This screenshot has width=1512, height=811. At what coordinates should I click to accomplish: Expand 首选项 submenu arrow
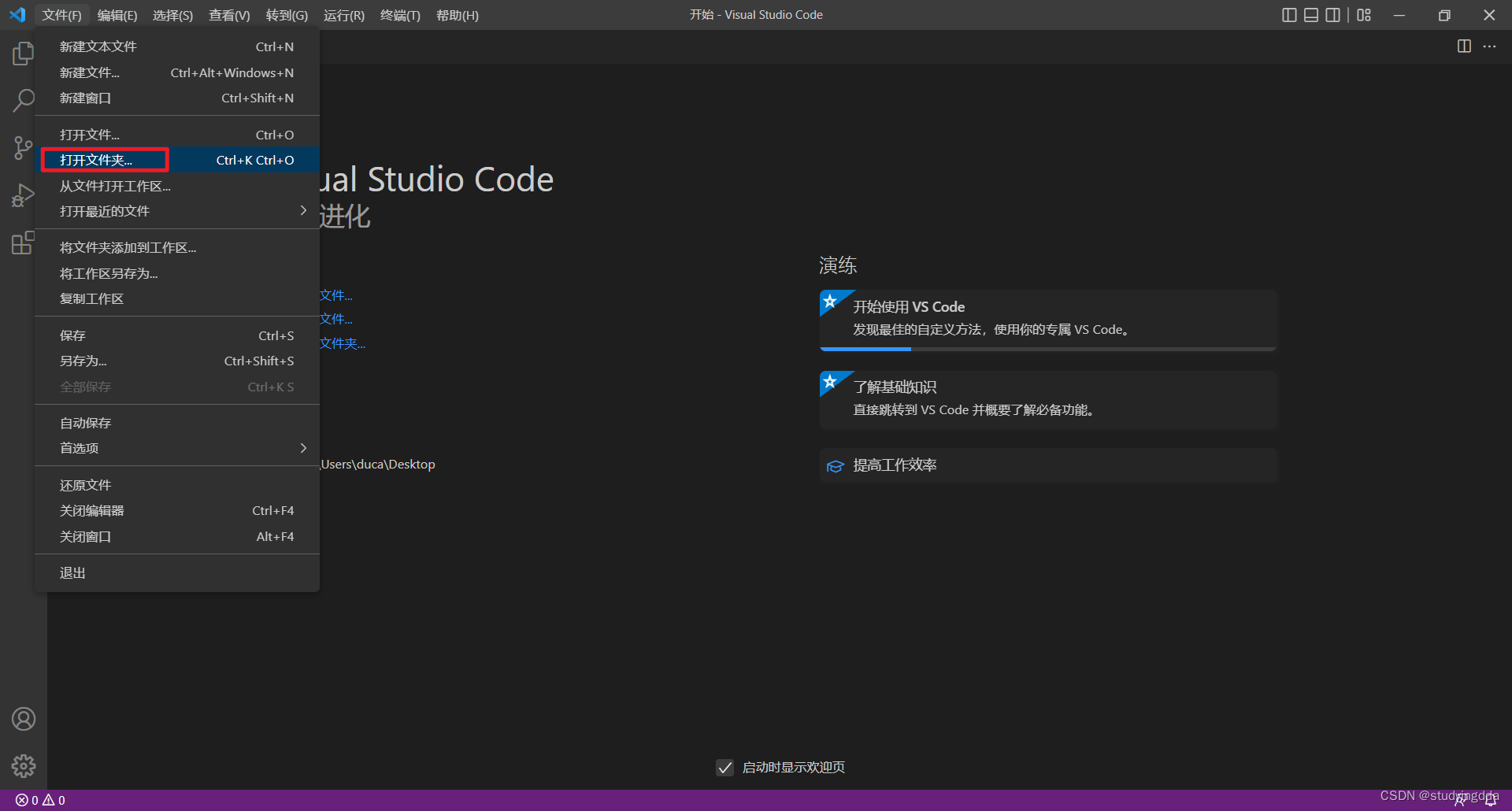[x=303, y=447]
